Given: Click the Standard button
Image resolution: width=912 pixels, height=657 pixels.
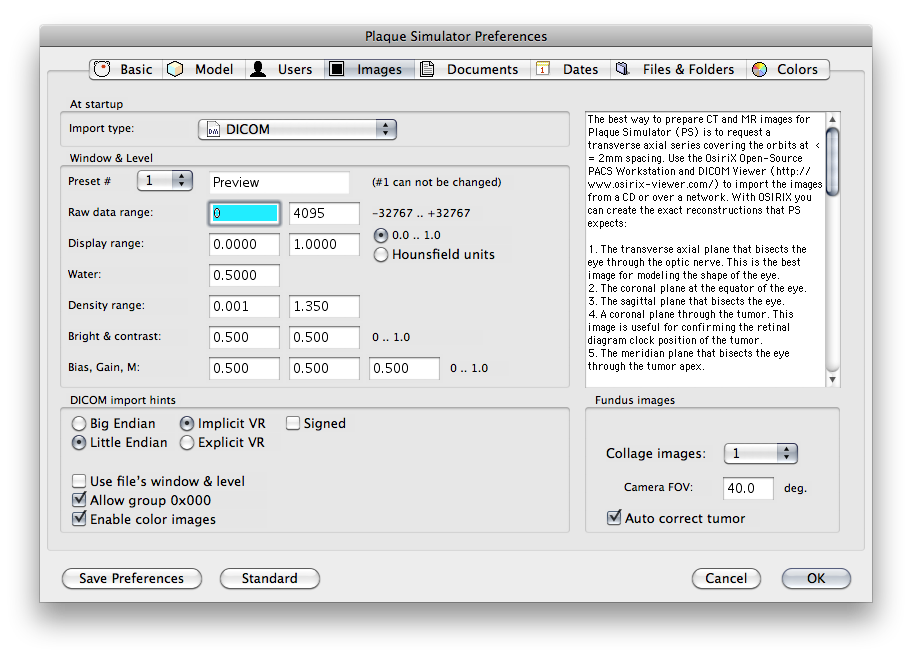Looking at the screenshot, I should pos(270,579).
